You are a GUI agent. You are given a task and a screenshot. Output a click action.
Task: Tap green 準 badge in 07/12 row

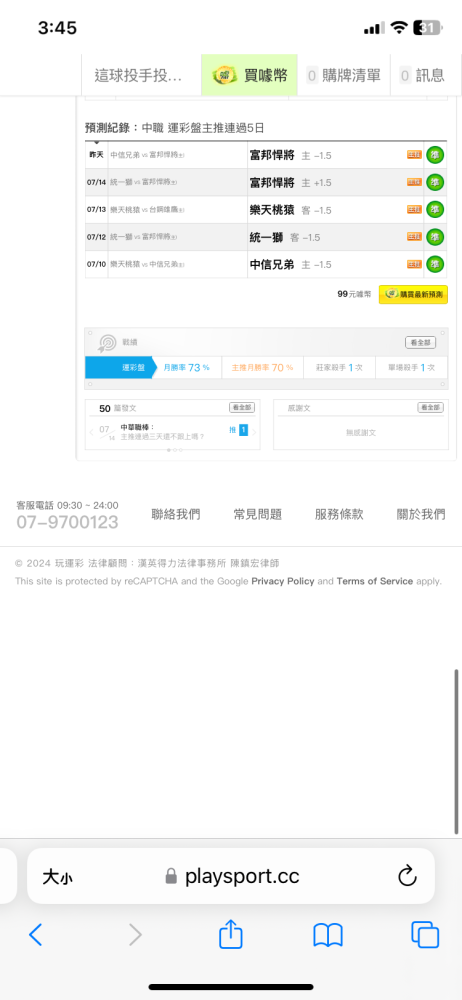(x=435, y=237)
